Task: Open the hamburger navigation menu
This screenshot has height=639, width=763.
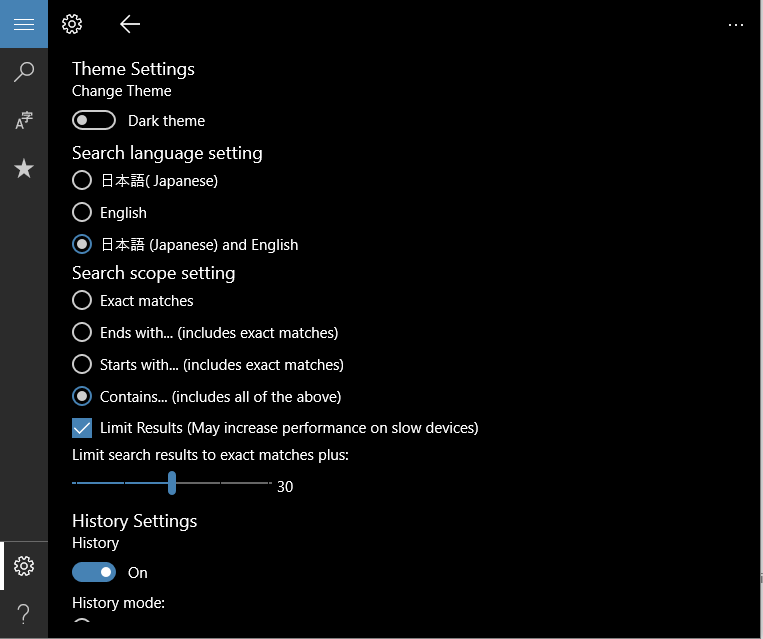Action: pyautogui.click(x=24, y=24)
